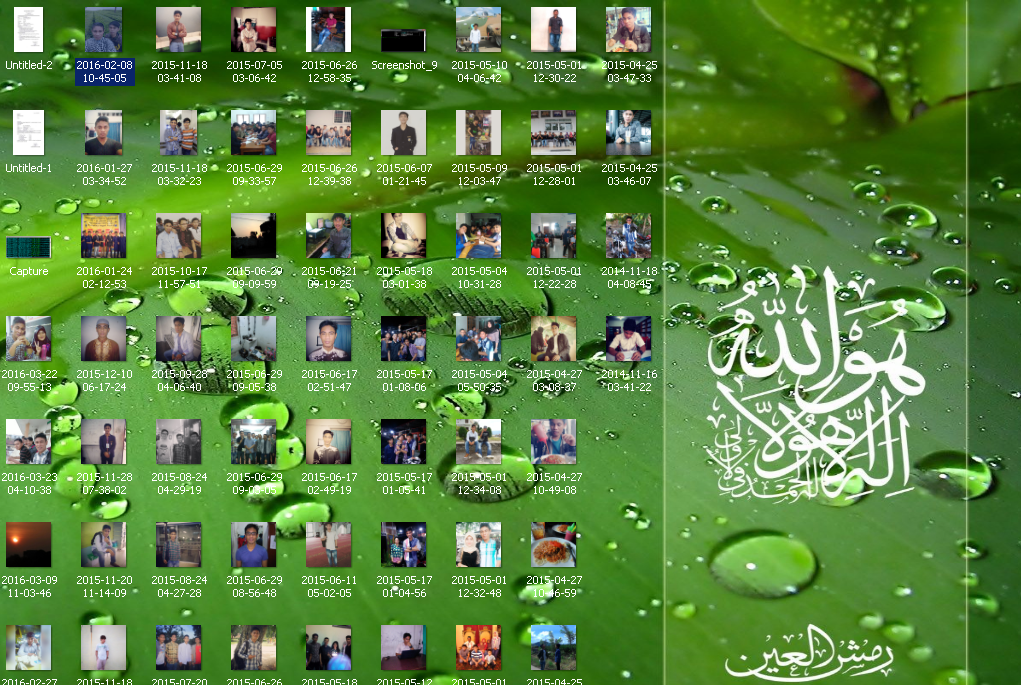
Task: Select photo 2015-06-29 09-05-38
Action: (254, 339)
